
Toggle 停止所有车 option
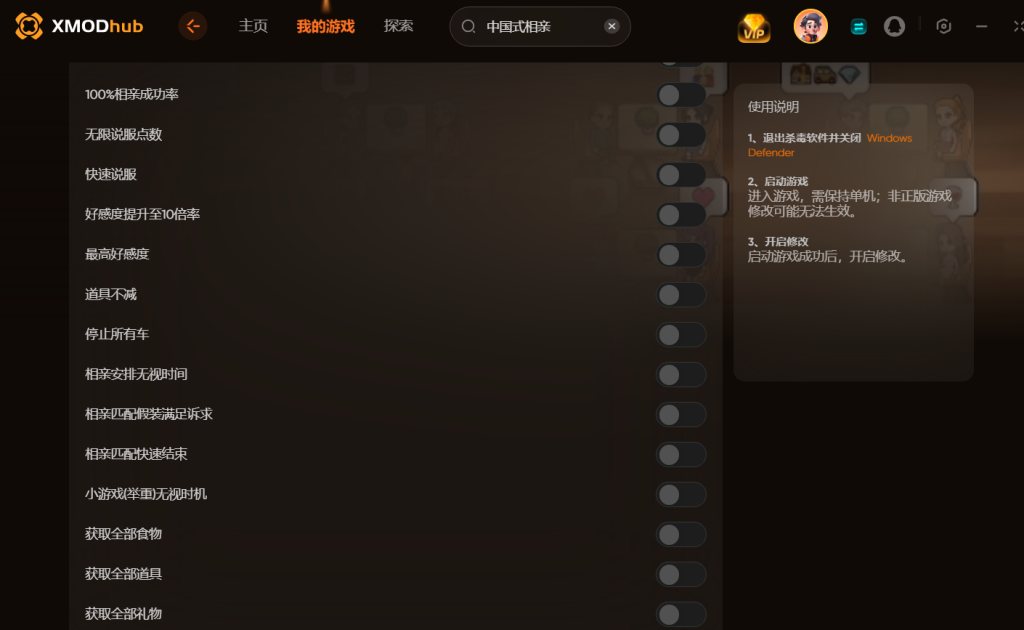681,335
